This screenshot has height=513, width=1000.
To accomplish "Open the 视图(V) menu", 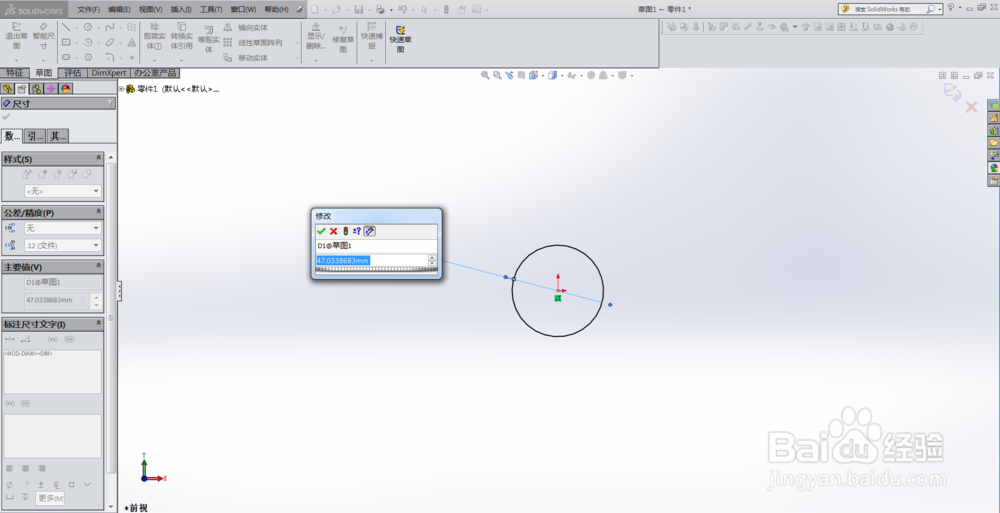I will [151, 10].
